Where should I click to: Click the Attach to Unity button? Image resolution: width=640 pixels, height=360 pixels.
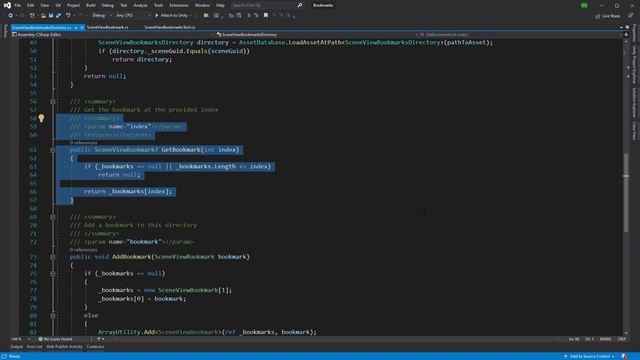(x=171, y=16)
